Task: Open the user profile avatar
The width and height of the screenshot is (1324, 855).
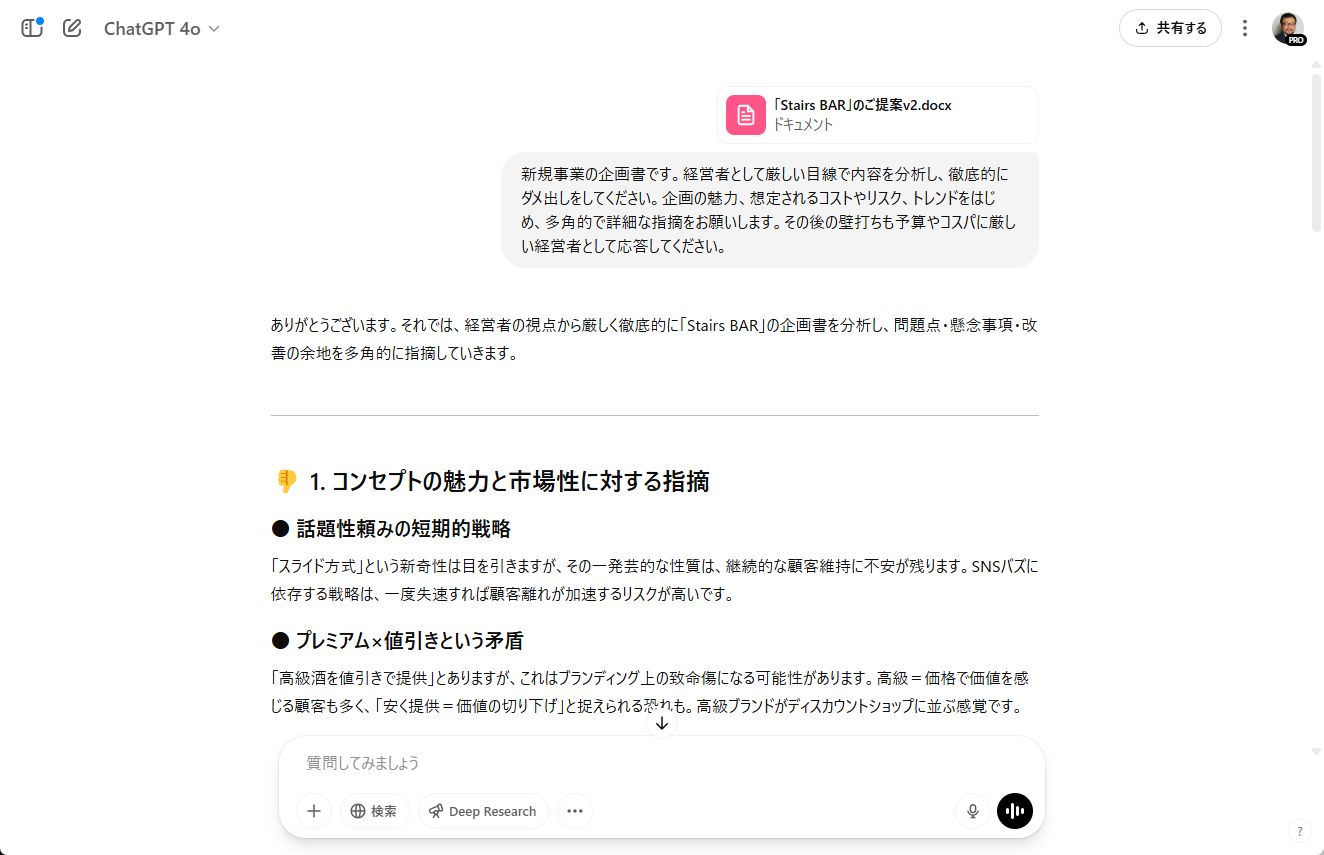Action: 1288,28
